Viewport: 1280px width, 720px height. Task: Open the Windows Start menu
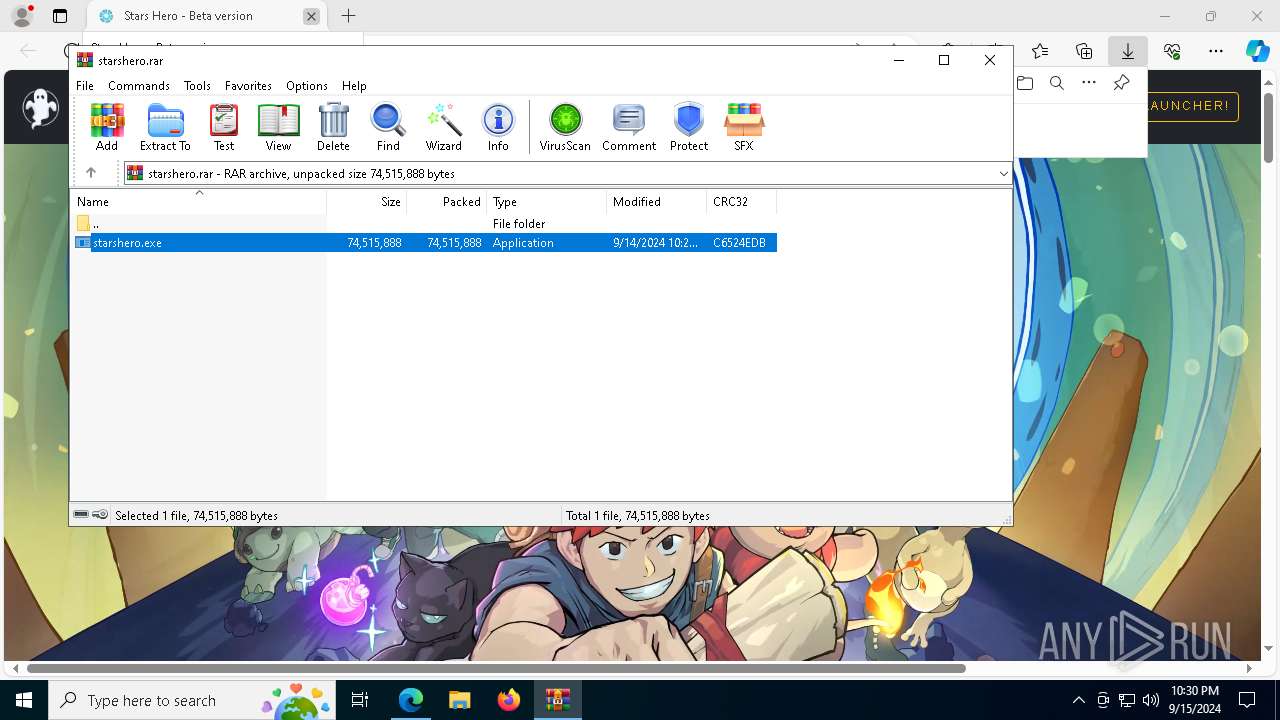click(24, 700)
